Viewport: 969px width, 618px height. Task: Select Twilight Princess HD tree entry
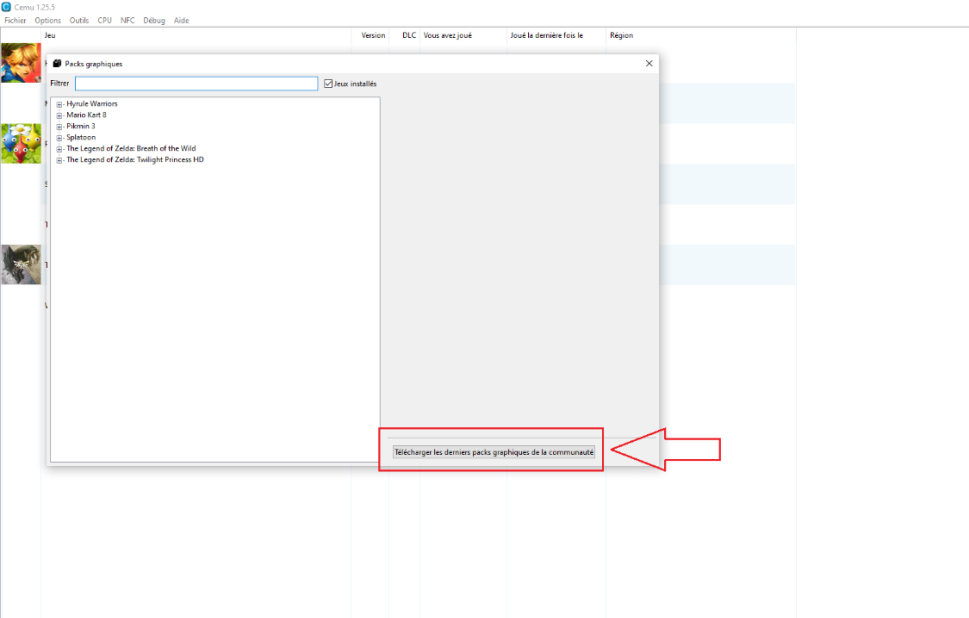[x=135, y=160]
